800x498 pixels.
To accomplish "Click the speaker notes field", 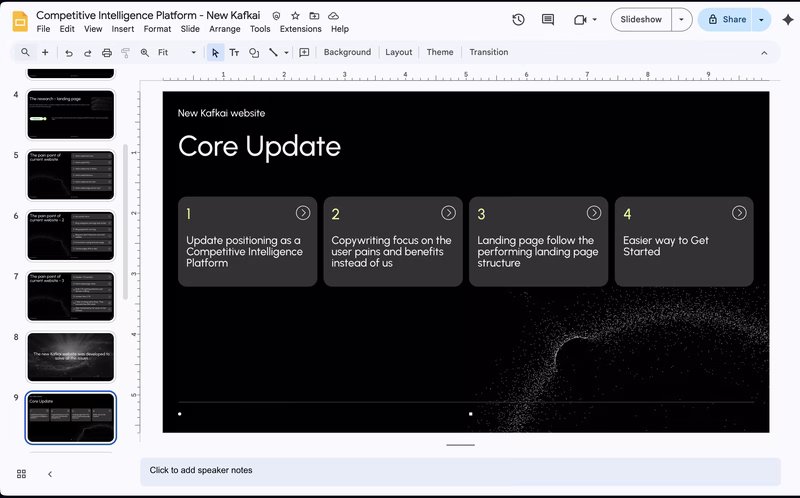I will click(460, 471).
